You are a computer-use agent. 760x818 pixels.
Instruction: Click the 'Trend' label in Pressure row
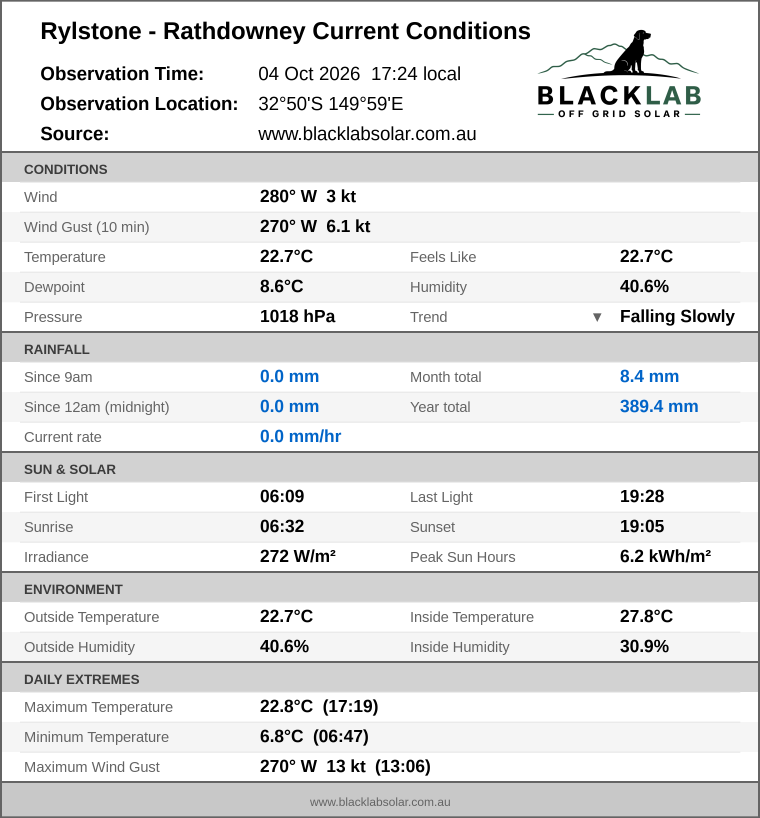(428, 317)
